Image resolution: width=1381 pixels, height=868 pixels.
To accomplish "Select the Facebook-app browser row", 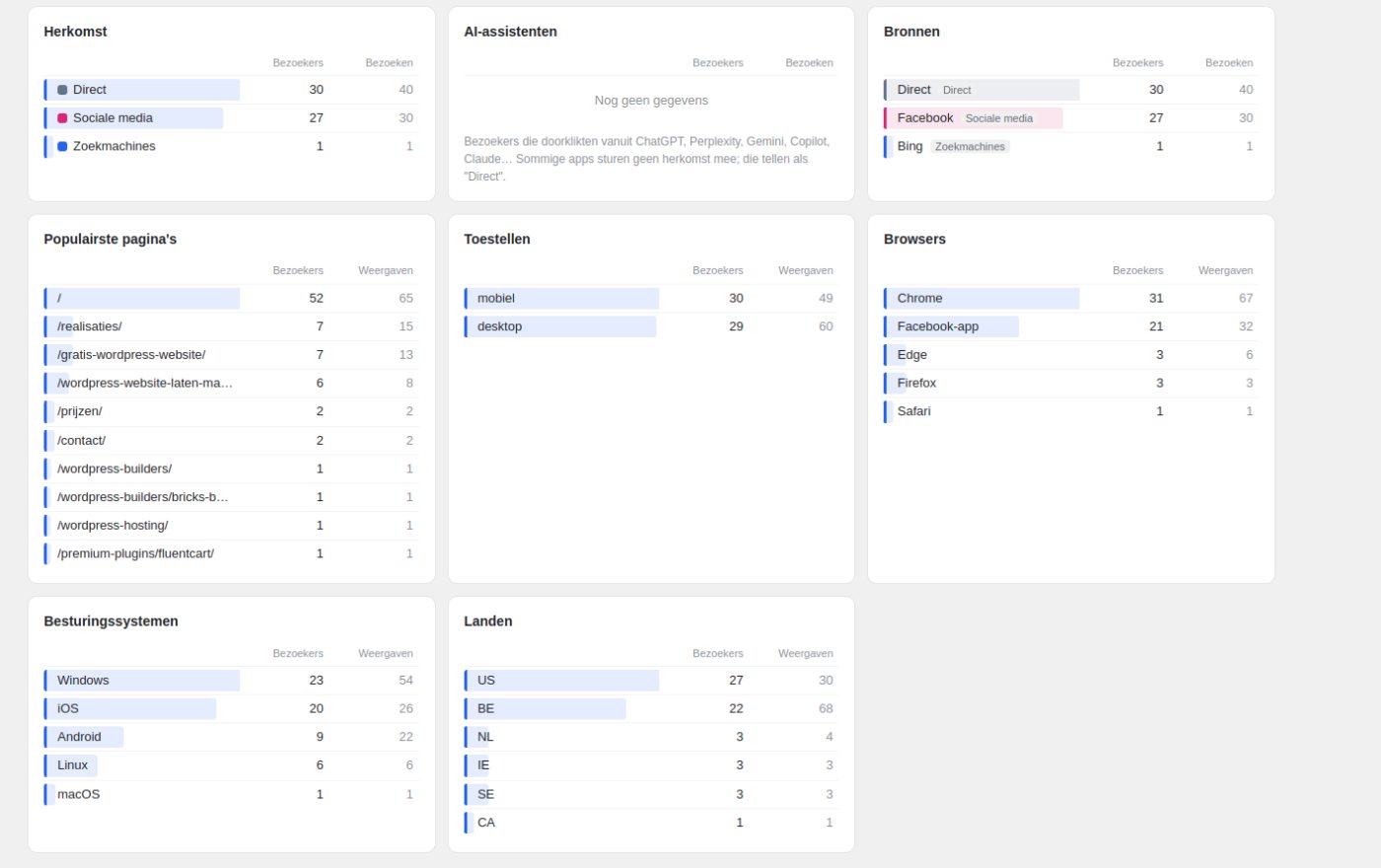I will 1070,326.
